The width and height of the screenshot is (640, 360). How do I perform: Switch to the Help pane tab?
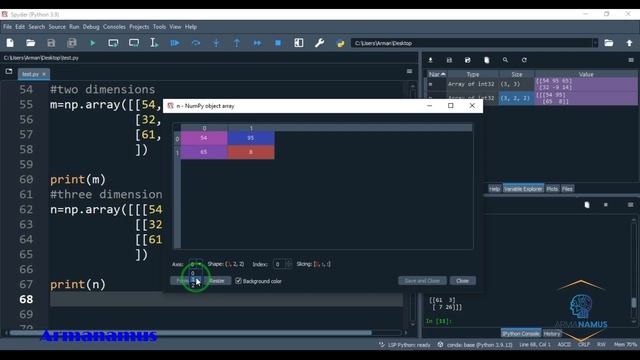494,189
